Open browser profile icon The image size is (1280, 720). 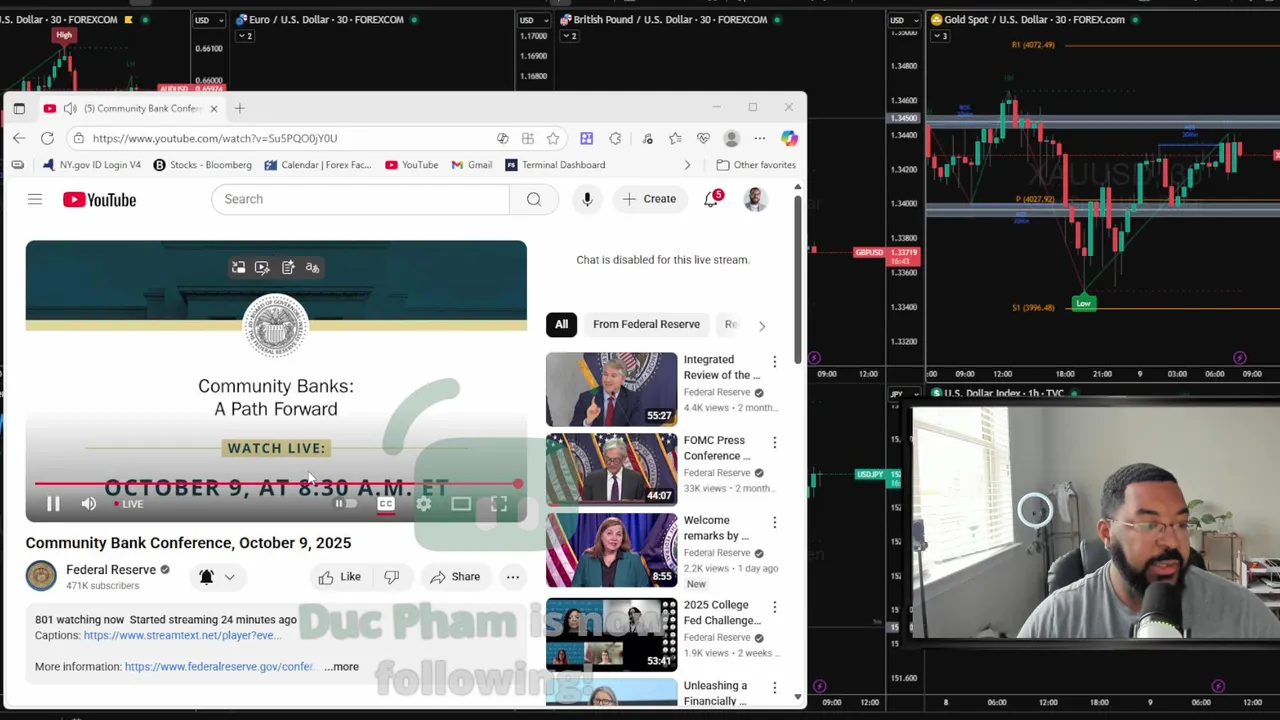[732, 138]
